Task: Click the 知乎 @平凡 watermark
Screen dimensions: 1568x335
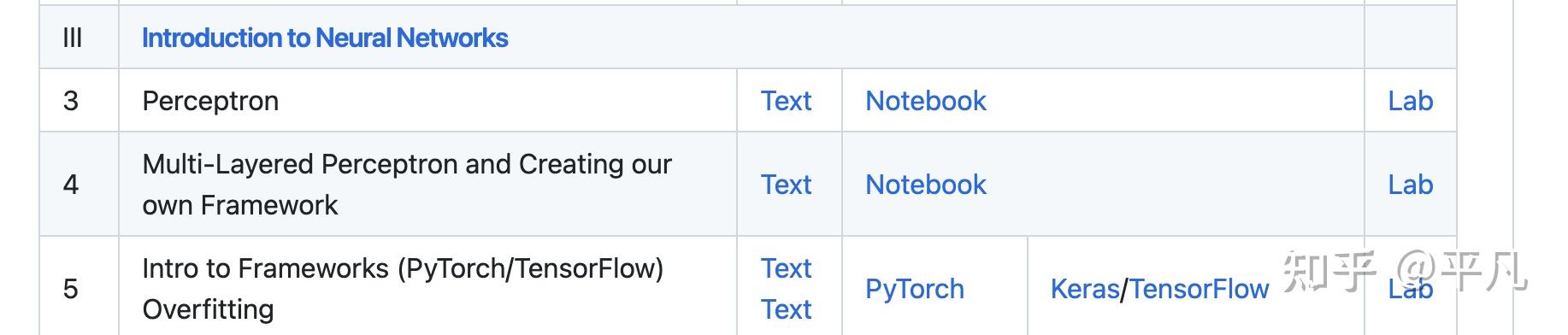Action: [1405, 271]
